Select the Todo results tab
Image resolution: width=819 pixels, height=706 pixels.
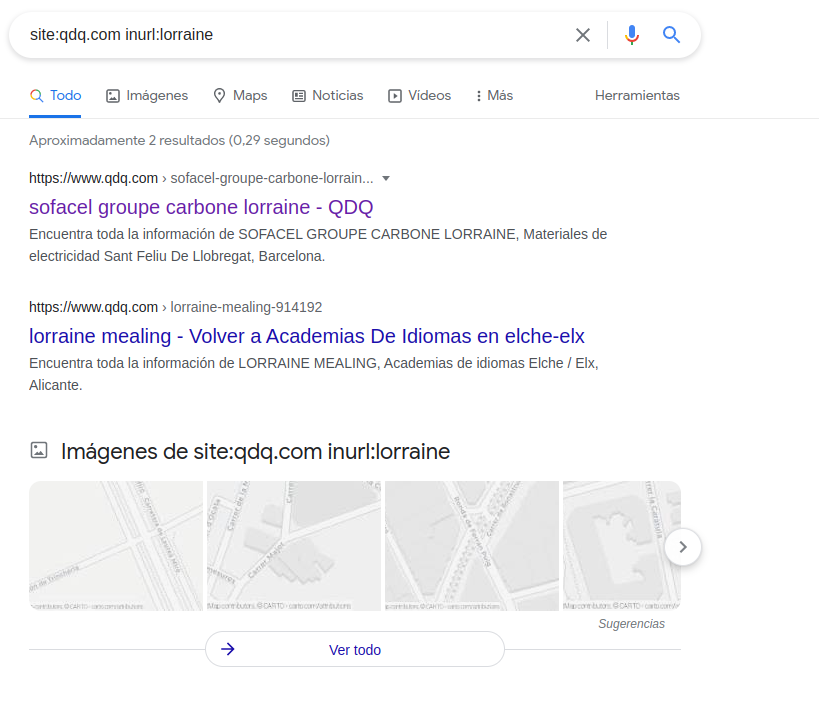click(56, 96)
